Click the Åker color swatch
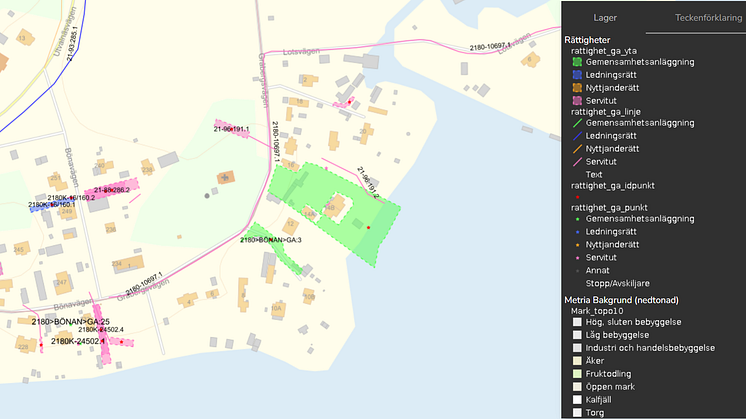This screenshot has height=419, width=746. pyautogui.click(x=577, y=360)
